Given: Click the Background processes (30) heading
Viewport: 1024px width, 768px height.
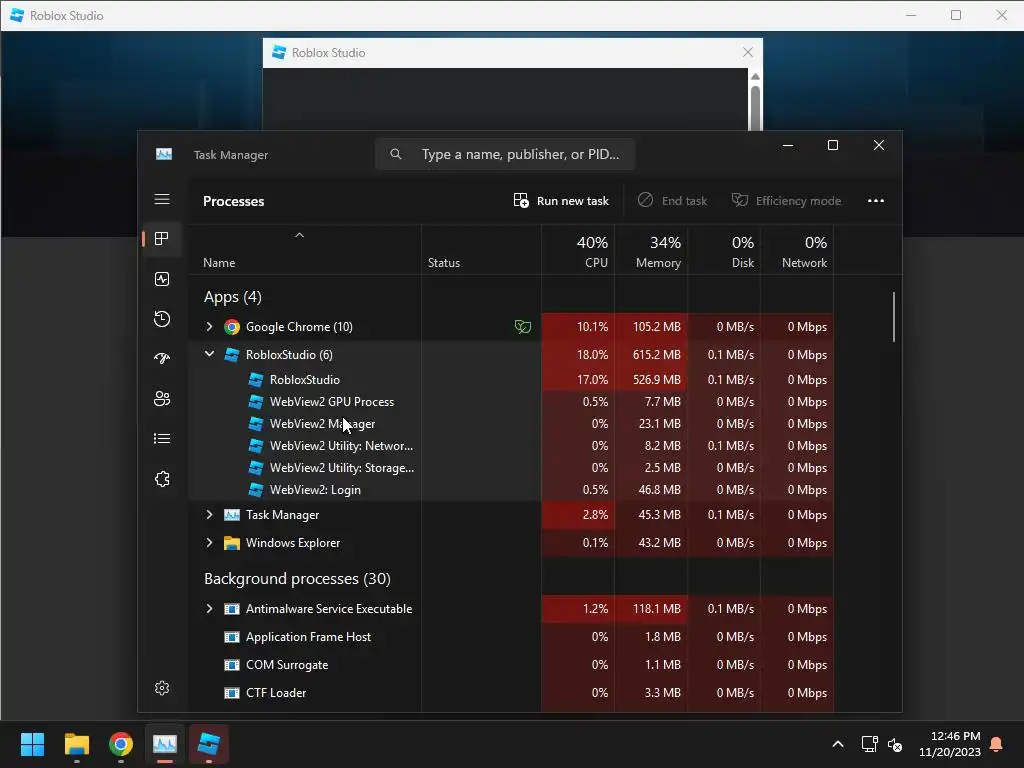Looking at the screenshot, I should (297, 579).
